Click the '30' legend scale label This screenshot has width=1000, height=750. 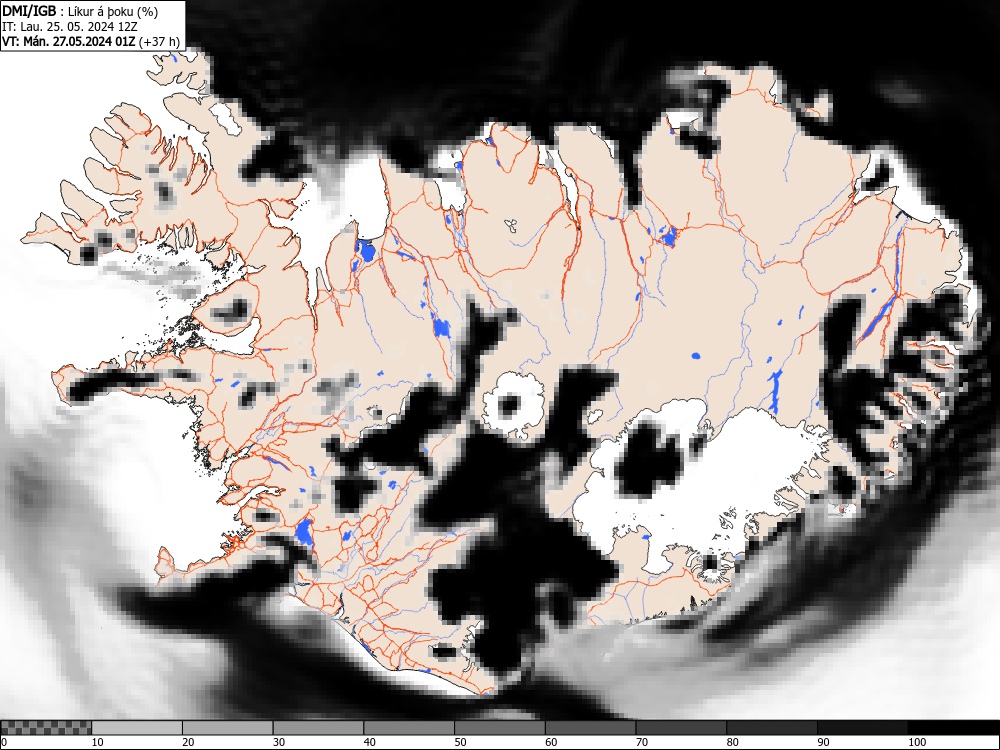tap(279, 742)
